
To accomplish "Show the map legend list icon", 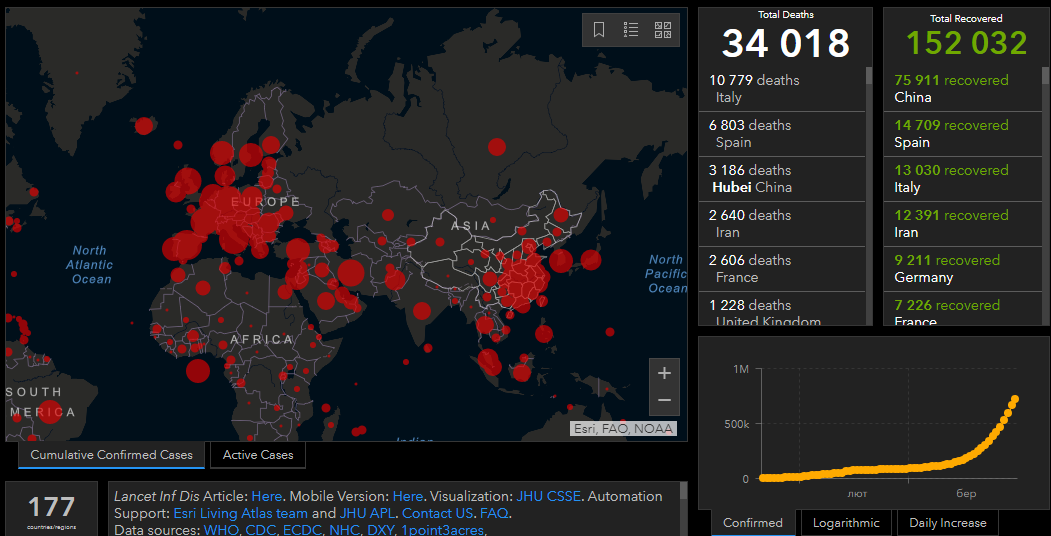I will 631,29.
